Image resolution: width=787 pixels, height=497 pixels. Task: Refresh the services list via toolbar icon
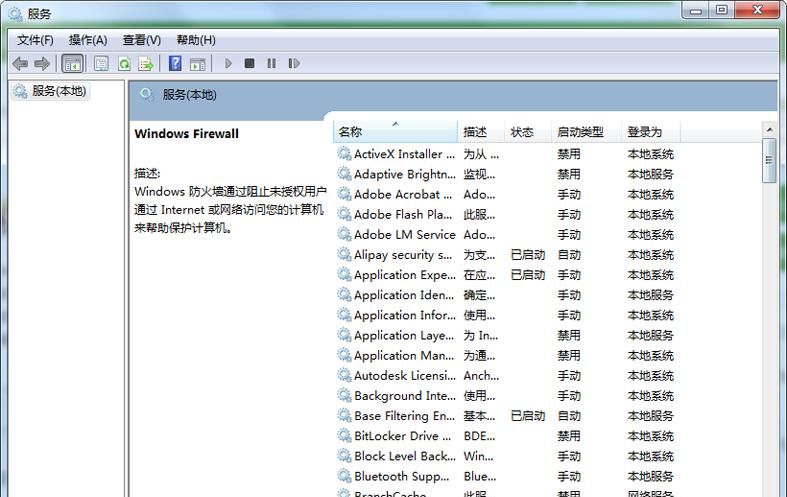point(124,64)
